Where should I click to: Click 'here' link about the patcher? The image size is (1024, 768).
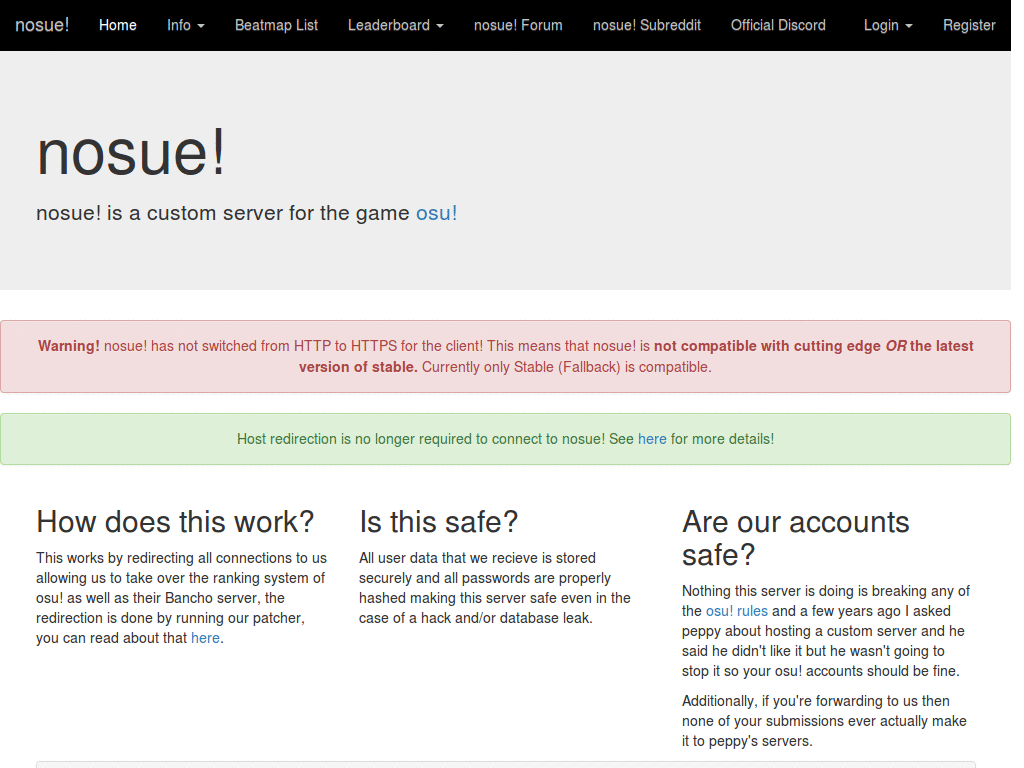[x=205, y=638]
